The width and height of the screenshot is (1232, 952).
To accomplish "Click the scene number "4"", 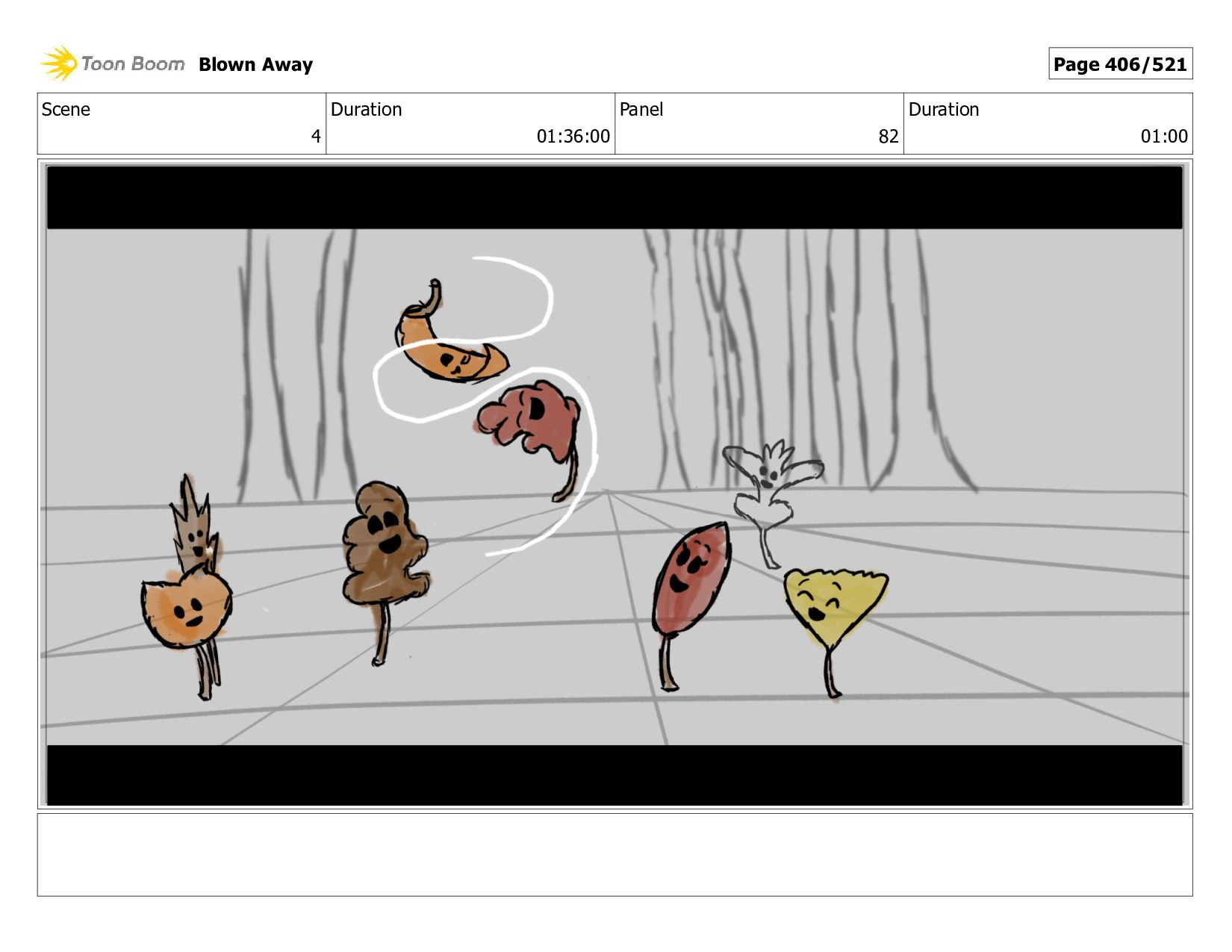I will coord(316,137).
